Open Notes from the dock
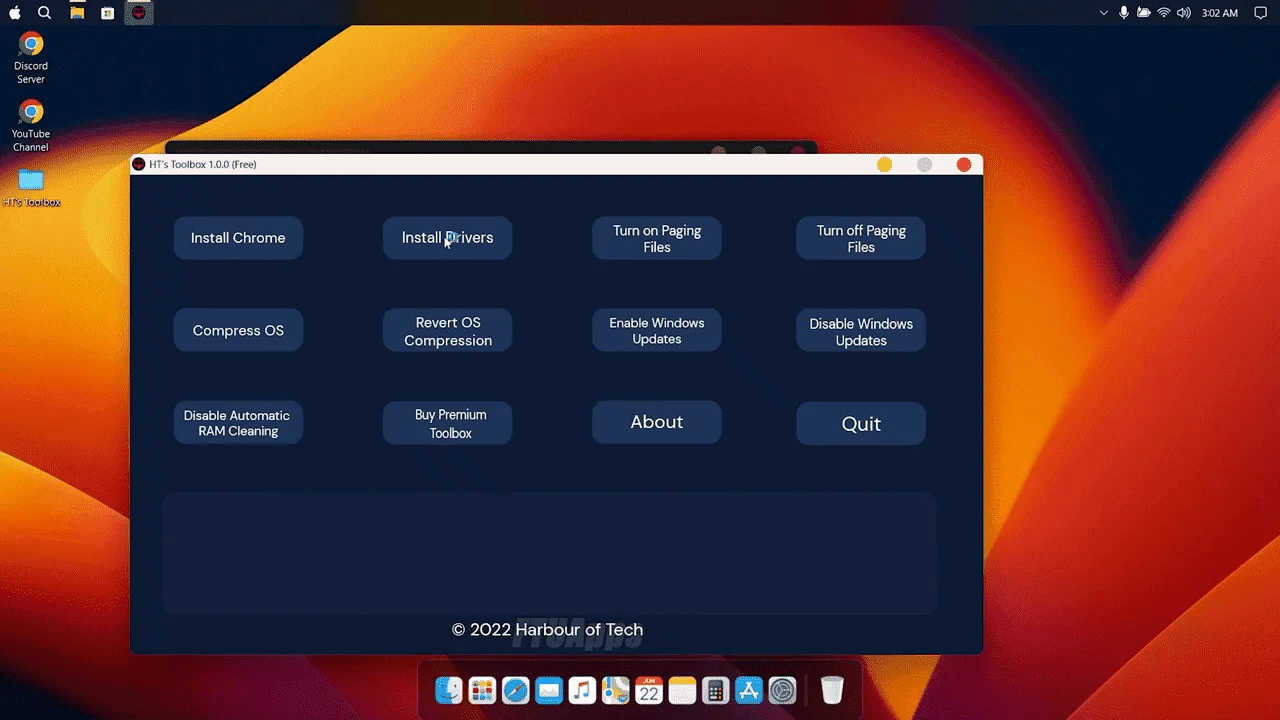The width and height of the screenshot is (1280, 720). (682, 690)
